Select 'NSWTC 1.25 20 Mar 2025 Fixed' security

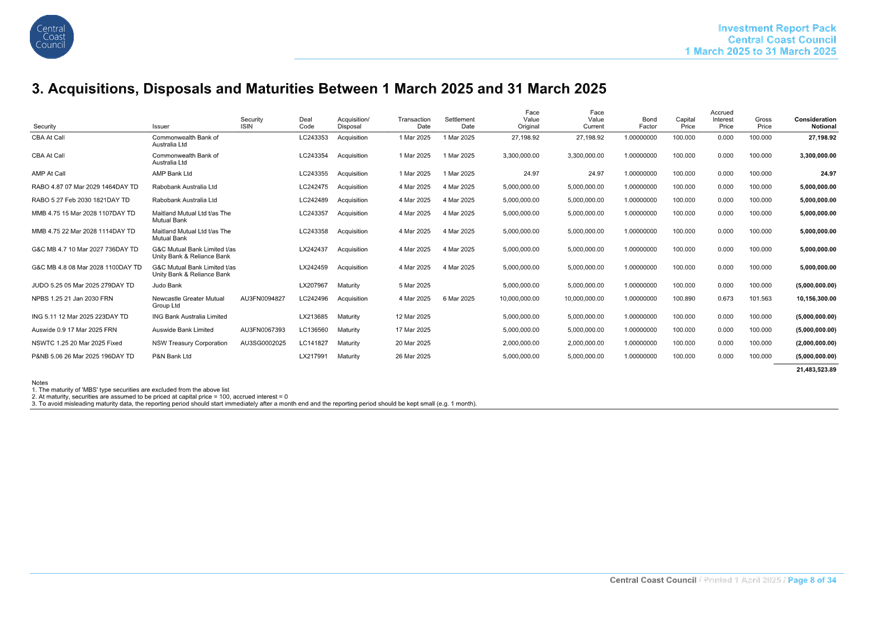click(x=77, y=344)
